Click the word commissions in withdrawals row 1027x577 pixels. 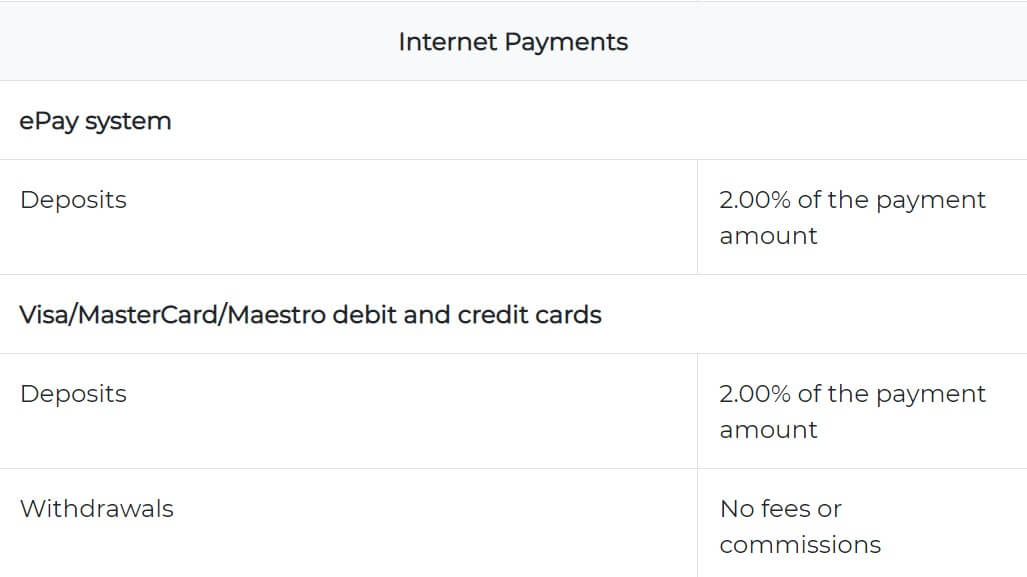800,545
